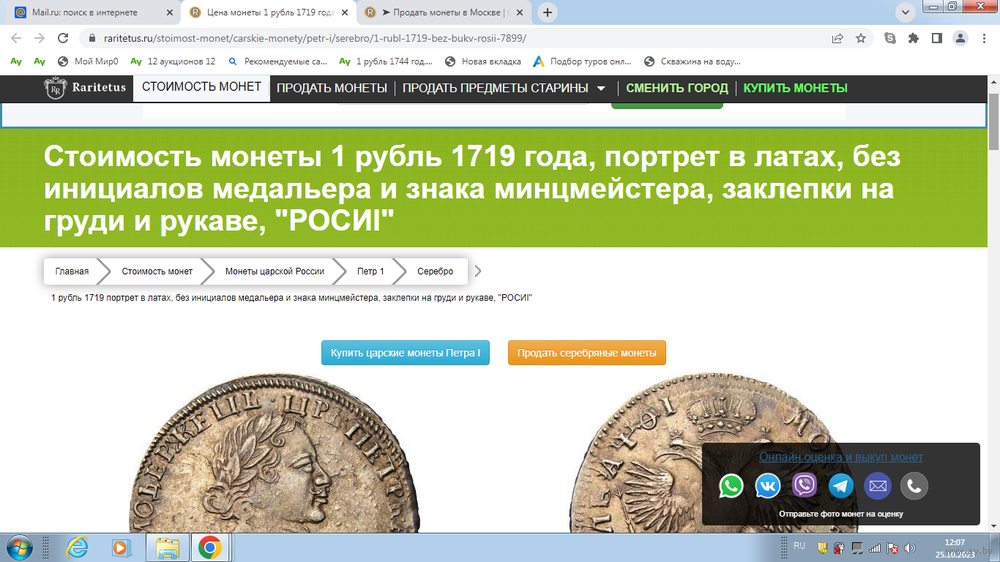Open Chrome profile avatar
The image size is (1000, 562).
point(960,38)
